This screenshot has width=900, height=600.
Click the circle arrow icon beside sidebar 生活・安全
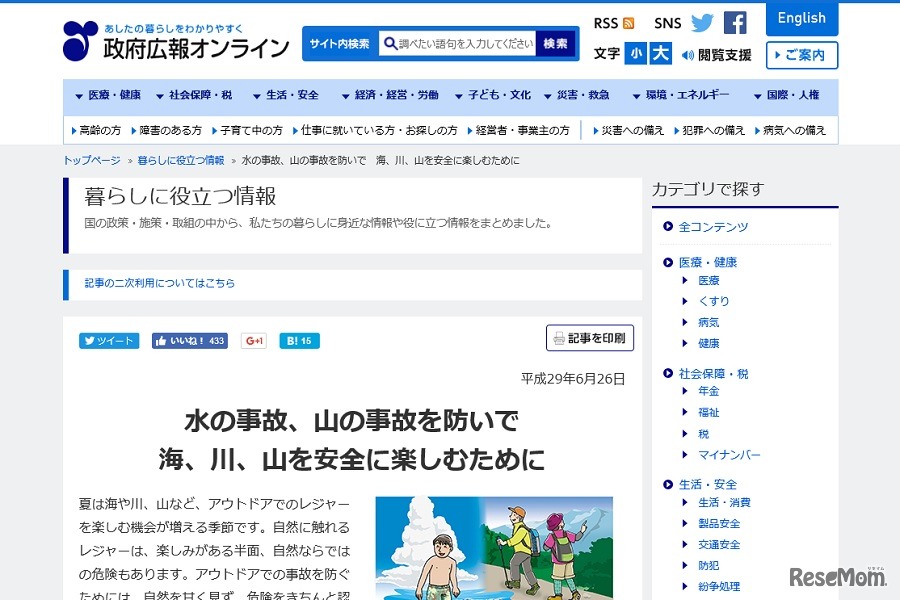pyautogui.click(x=668, y=484)
